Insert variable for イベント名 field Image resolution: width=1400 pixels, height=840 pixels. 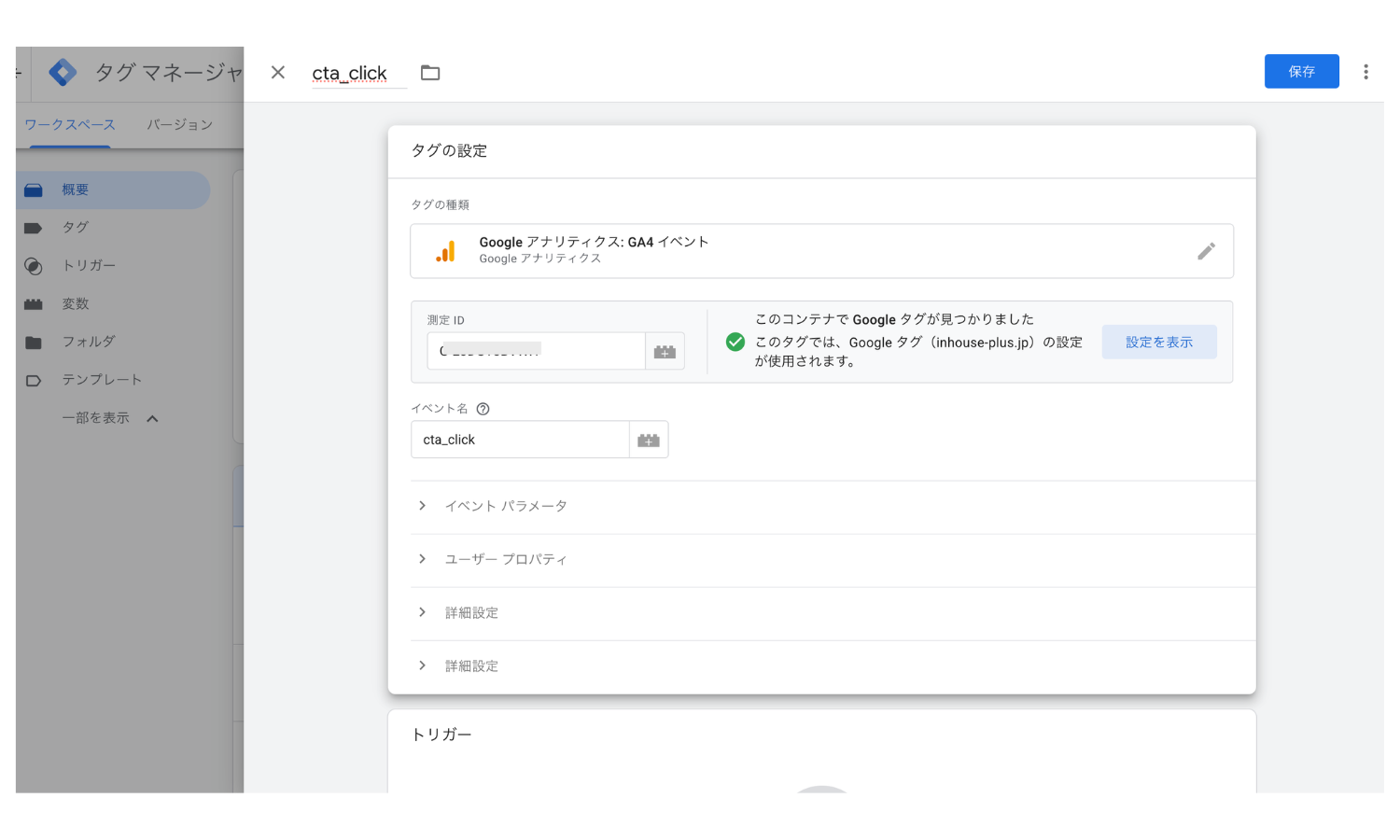pos(649,440)
